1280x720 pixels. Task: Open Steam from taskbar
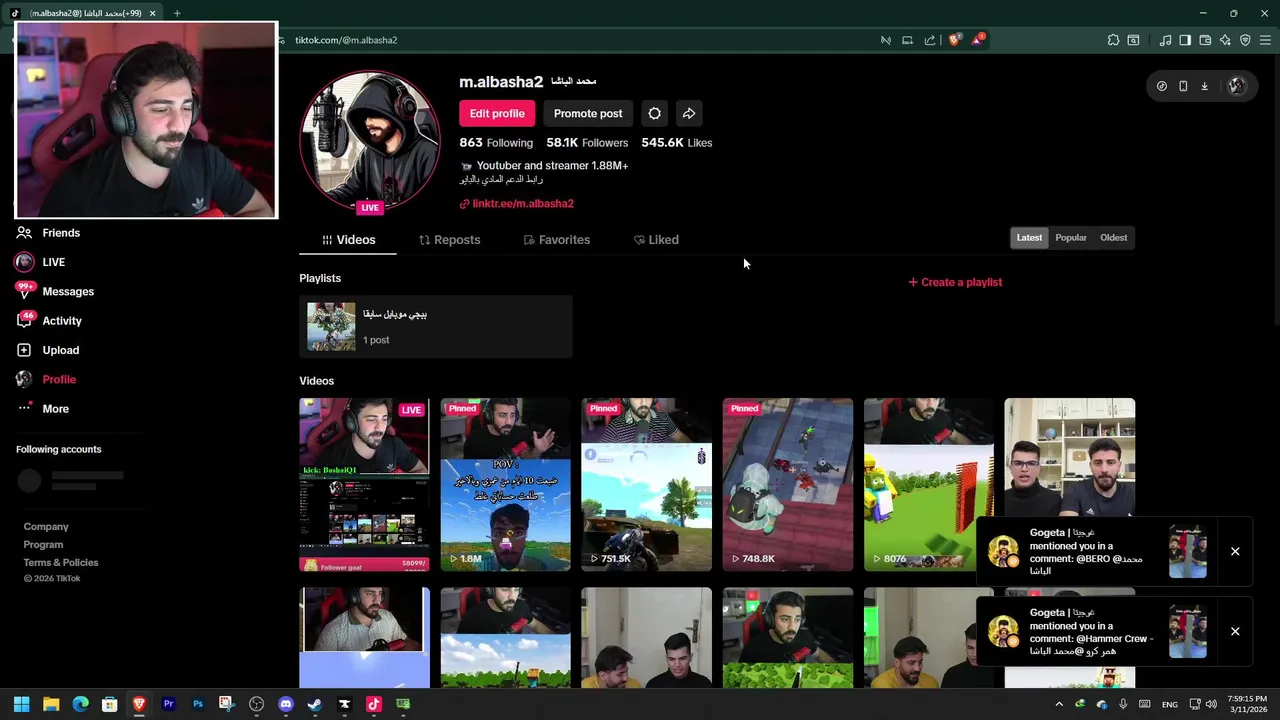click(315, 704)
